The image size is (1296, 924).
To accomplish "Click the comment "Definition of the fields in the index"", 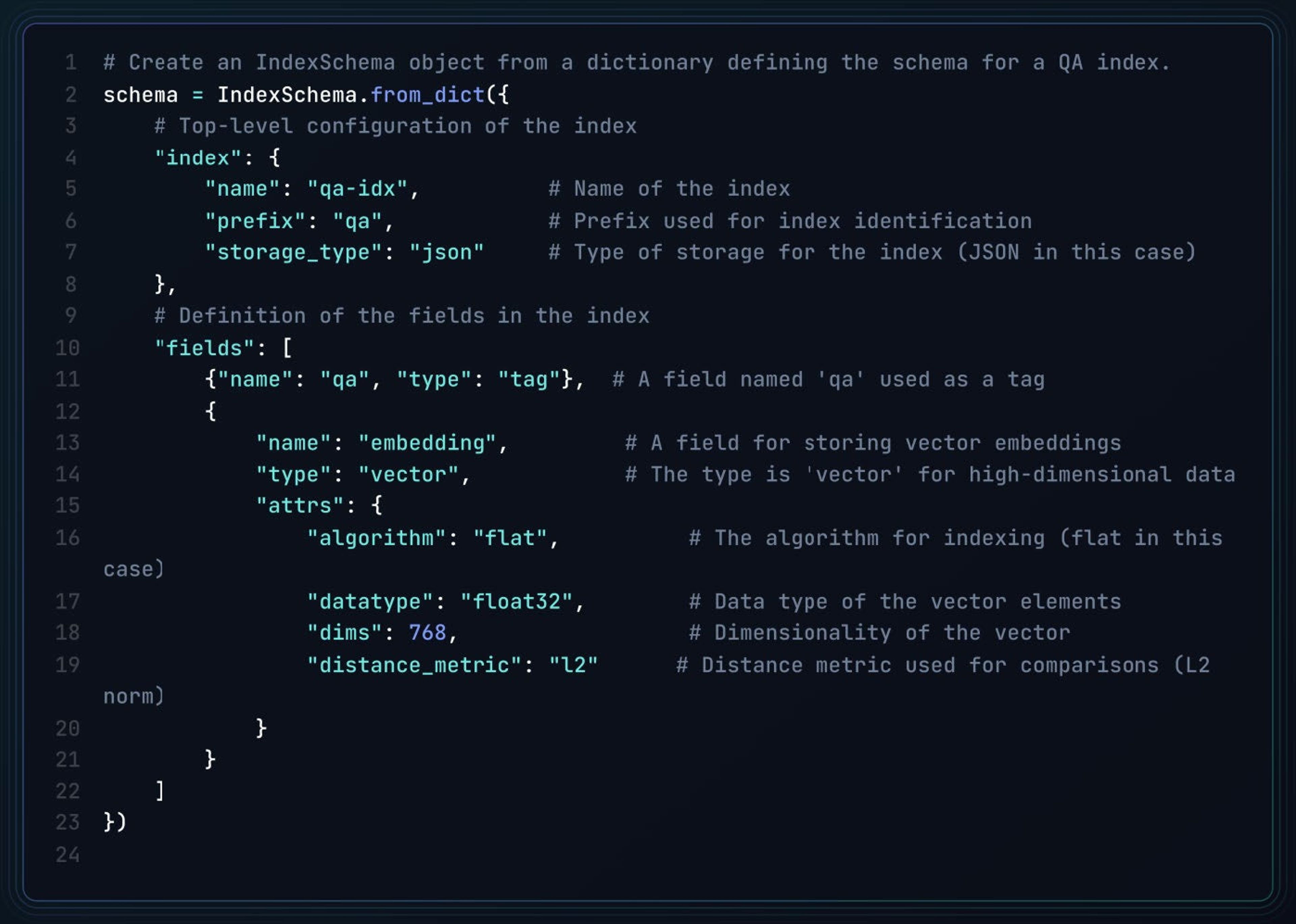I will pos(402,316).
